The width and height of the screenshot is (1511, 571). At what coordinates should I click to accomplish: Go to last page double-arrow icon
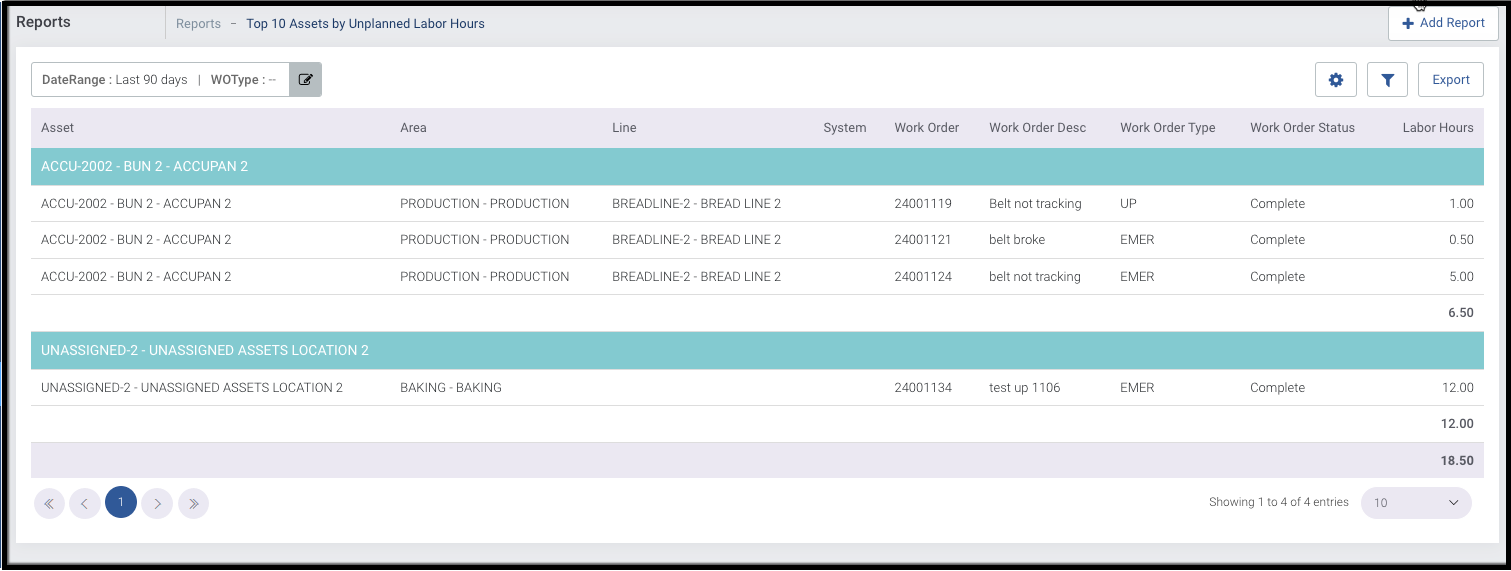point(193,503)
